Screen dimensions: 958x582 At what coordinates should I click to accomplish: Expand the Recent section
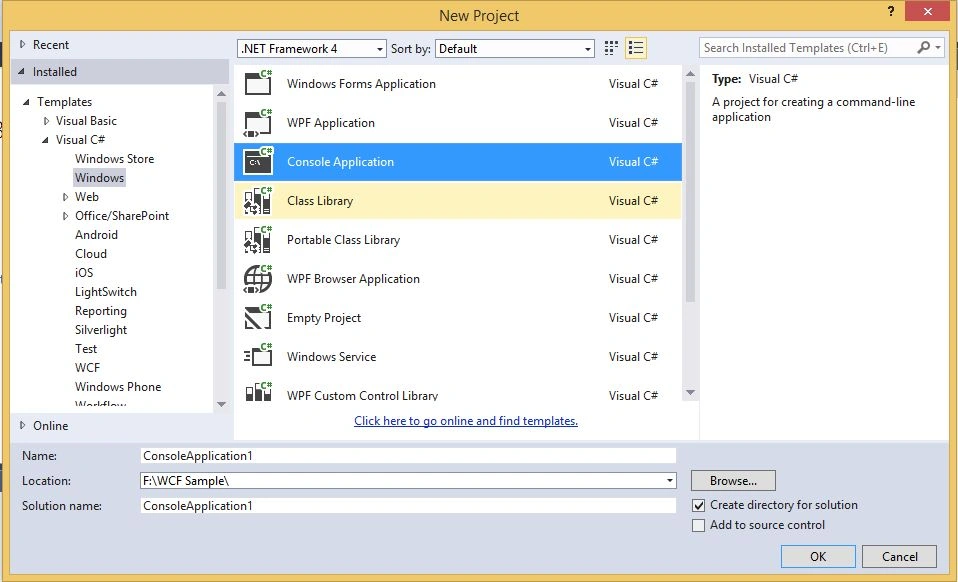[x=23, y=44]
